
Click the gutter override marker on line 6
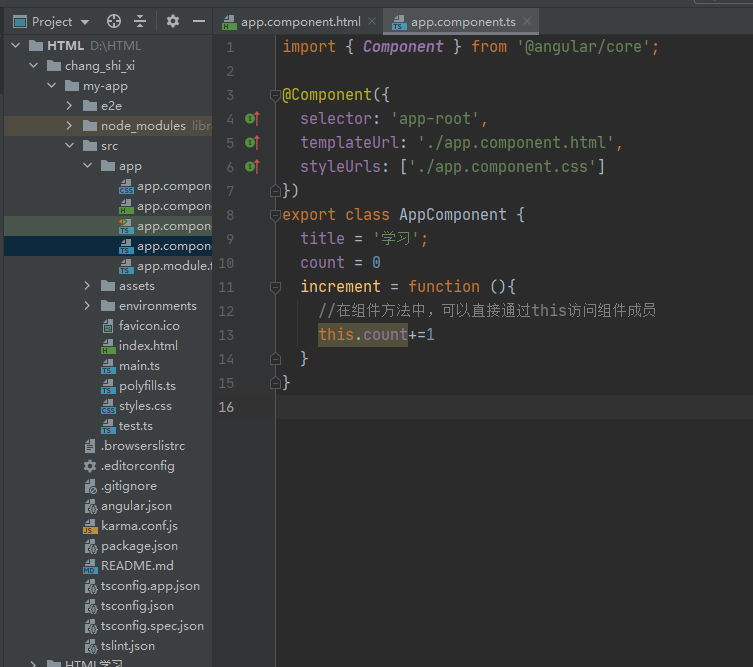pos(253,166)
